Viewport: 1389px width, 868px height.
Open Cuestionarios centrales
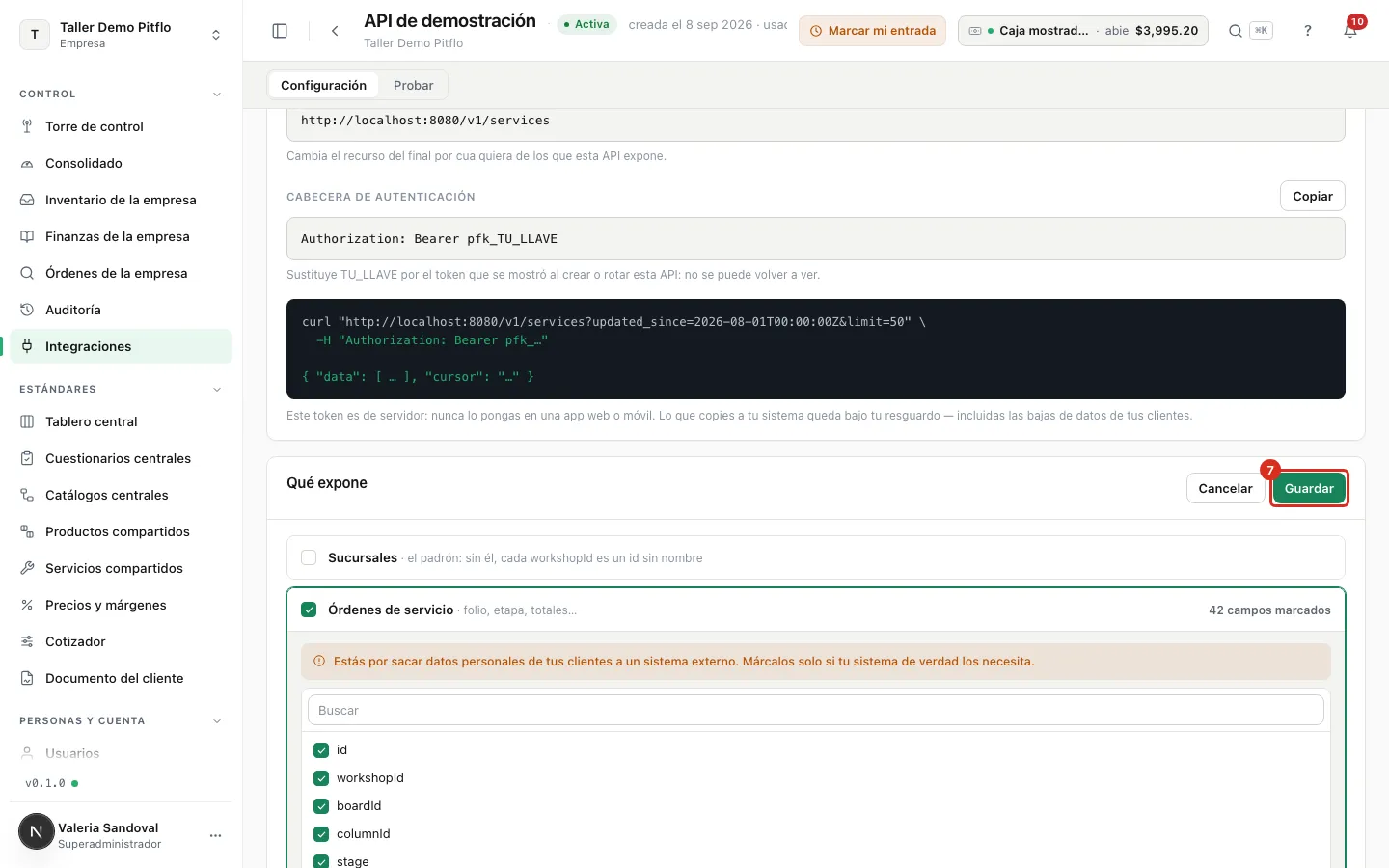[x=121, y=458]
